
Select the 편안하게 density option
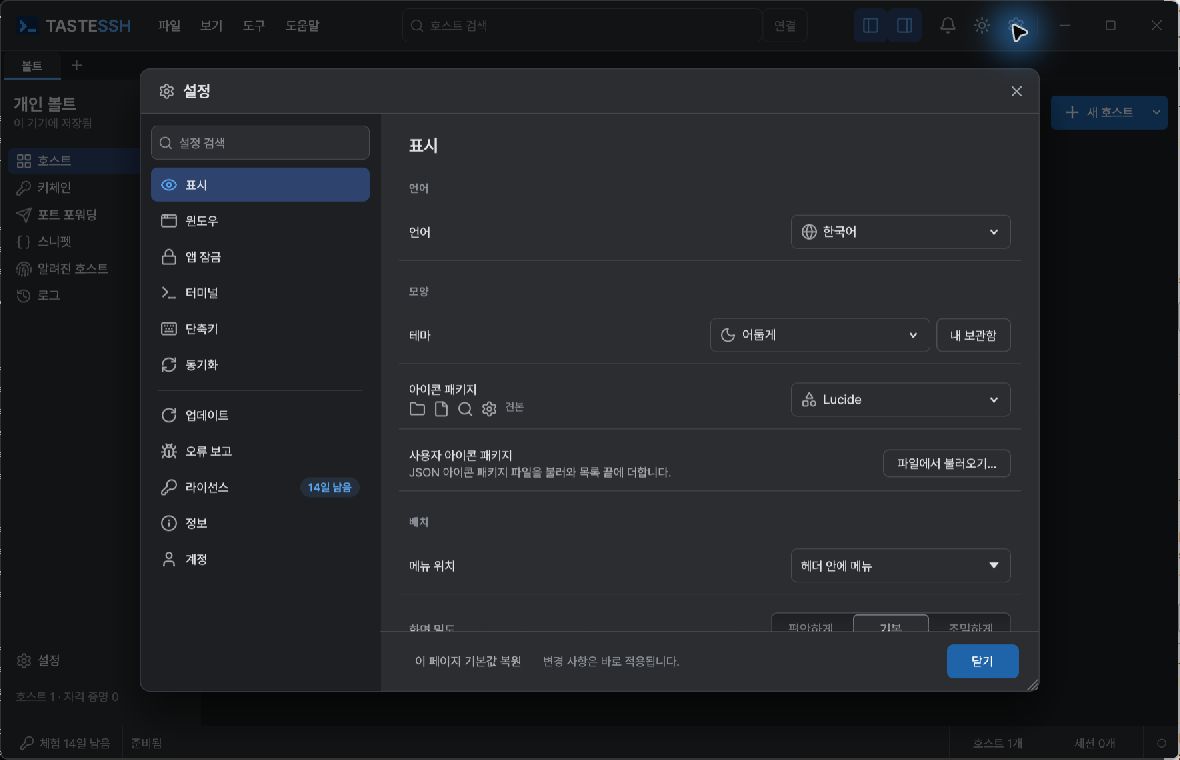pyautogui.click(x=811, y=626)
